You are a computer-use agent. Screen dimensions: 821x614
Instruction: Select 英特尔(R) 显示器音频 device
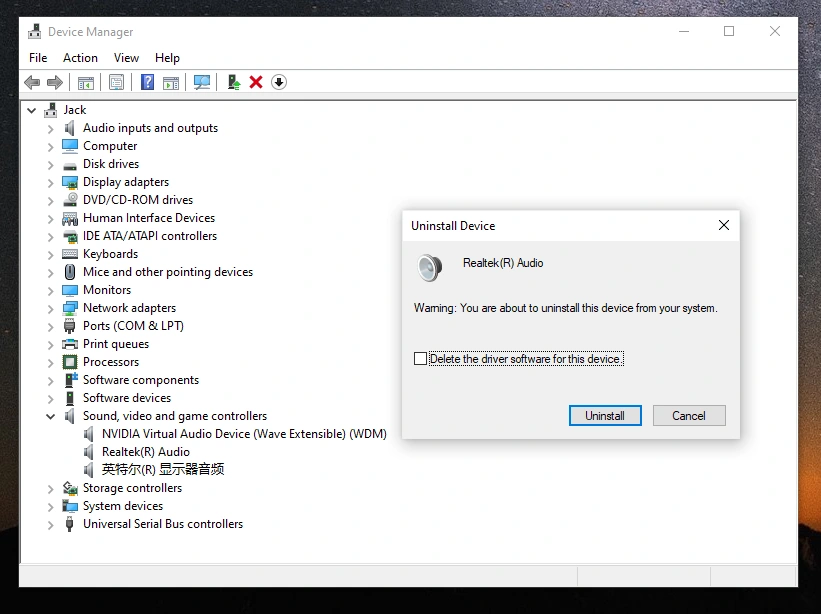(x=163, y=470)
